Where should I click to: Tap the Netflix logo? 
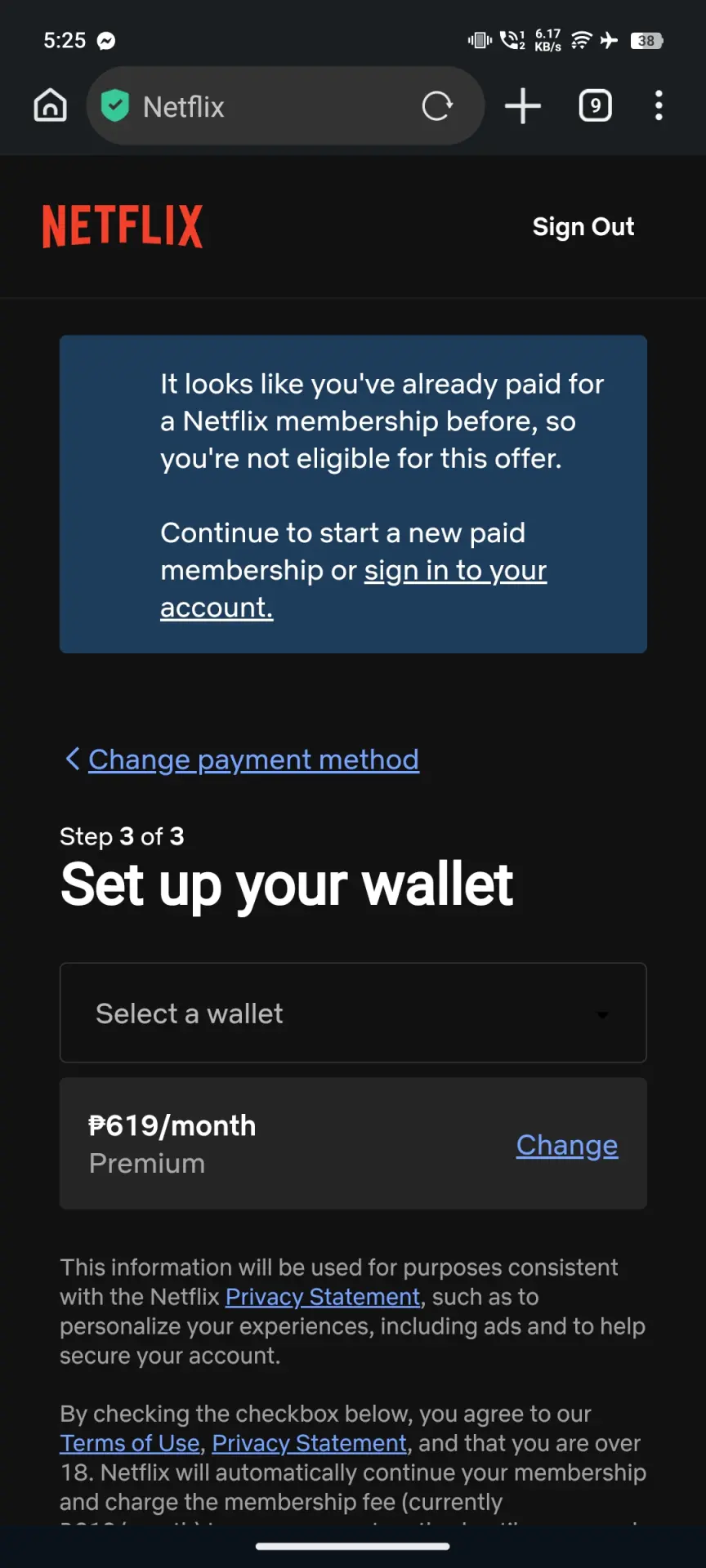[123, 226]
